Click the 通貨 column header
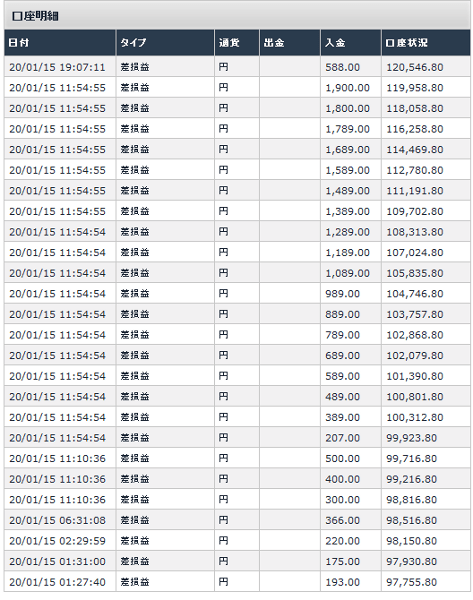 click(237, 42)
